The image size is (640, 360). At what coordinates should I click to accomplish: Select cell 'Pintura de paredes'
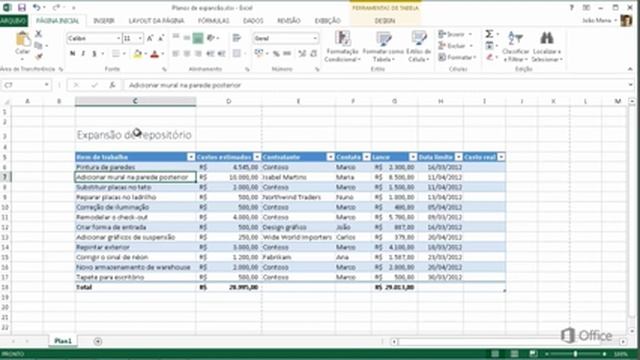click(x=135, y=167)
